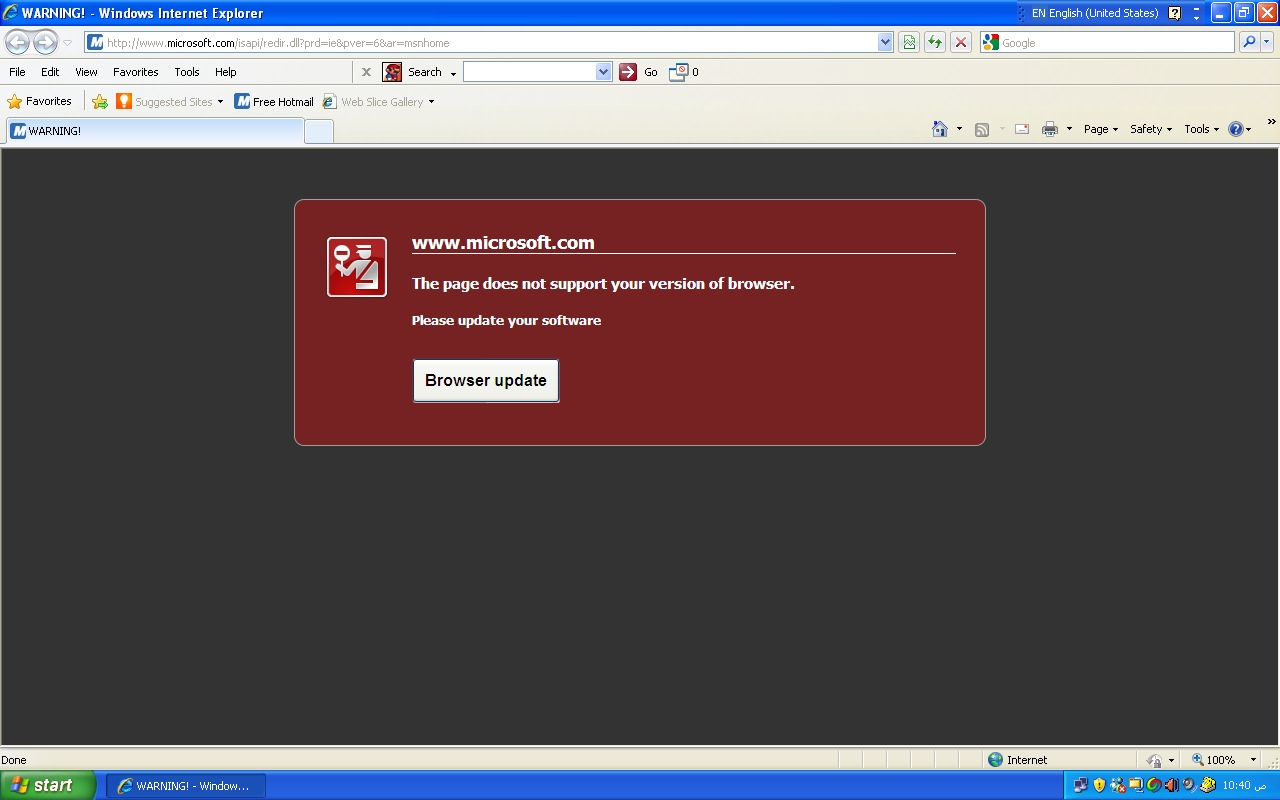
Task: Open the zoom level 100% control
Action: pyautogui.click(x=1213, y=760)
